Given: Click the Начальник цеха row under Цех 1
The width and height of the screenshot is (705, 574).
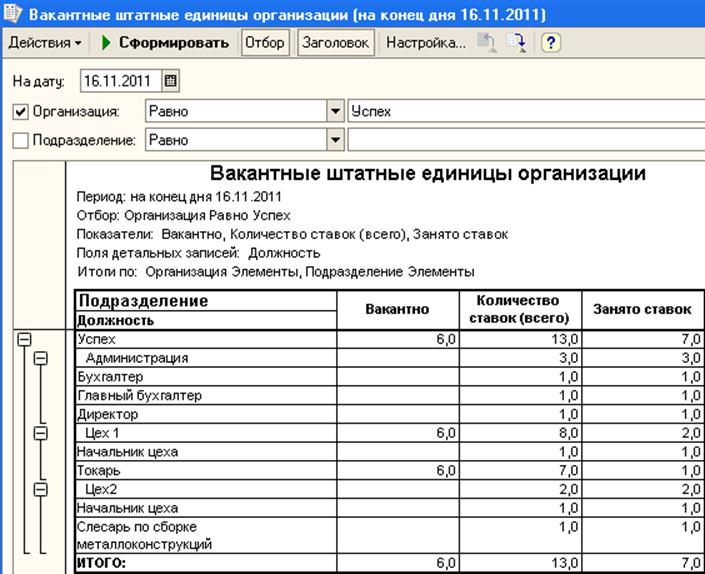Looking at the screenshot, I should click(206, 452).
